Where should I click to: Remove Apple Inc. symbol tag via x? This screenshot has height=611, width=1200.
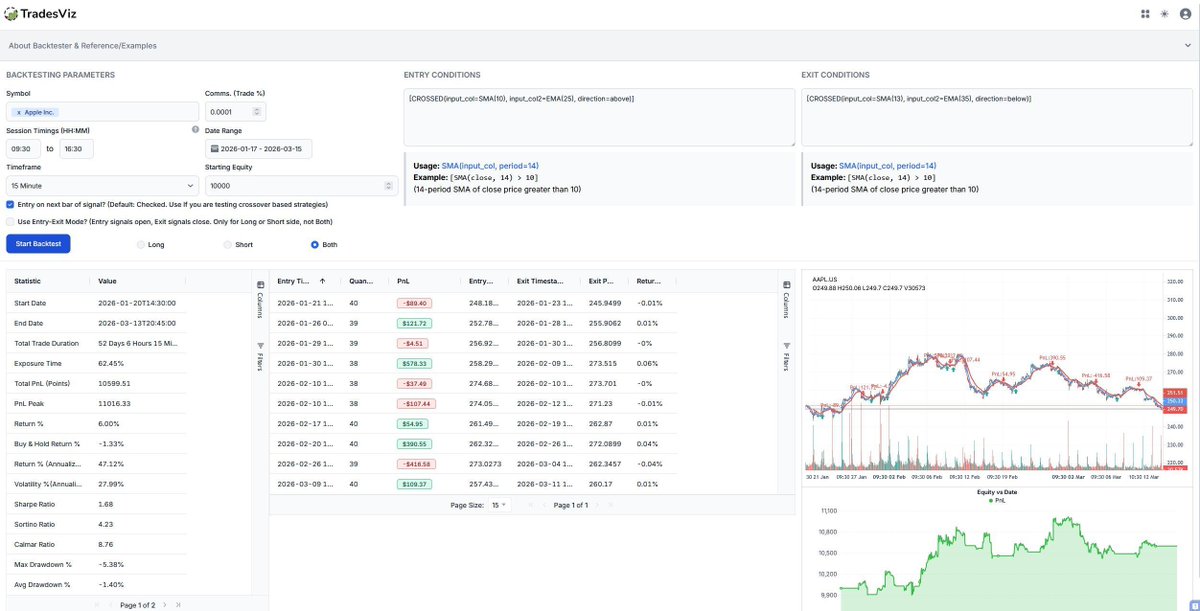click(18, 112)
